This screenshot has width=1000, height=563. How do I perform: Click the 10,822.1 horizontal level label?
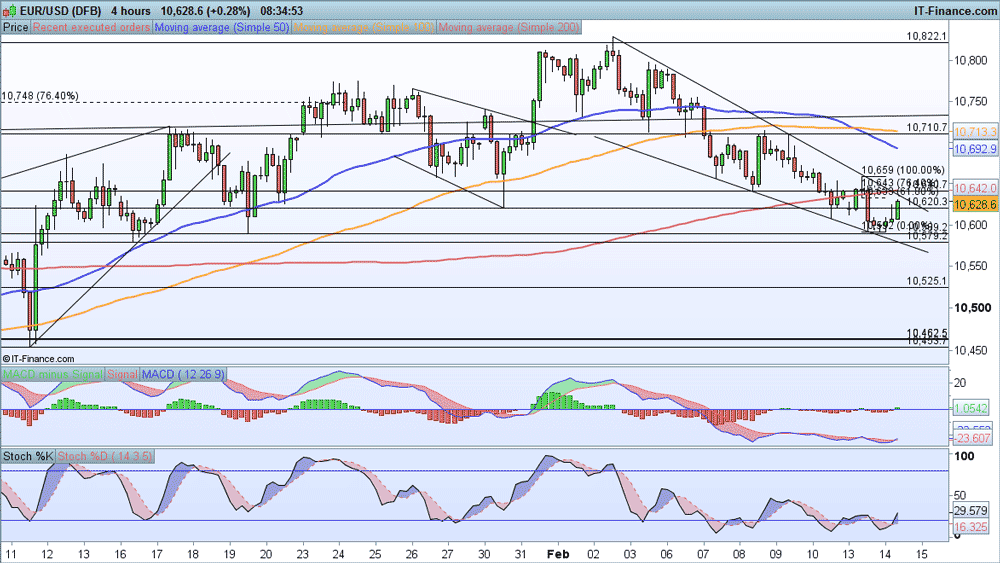[927, 36]
